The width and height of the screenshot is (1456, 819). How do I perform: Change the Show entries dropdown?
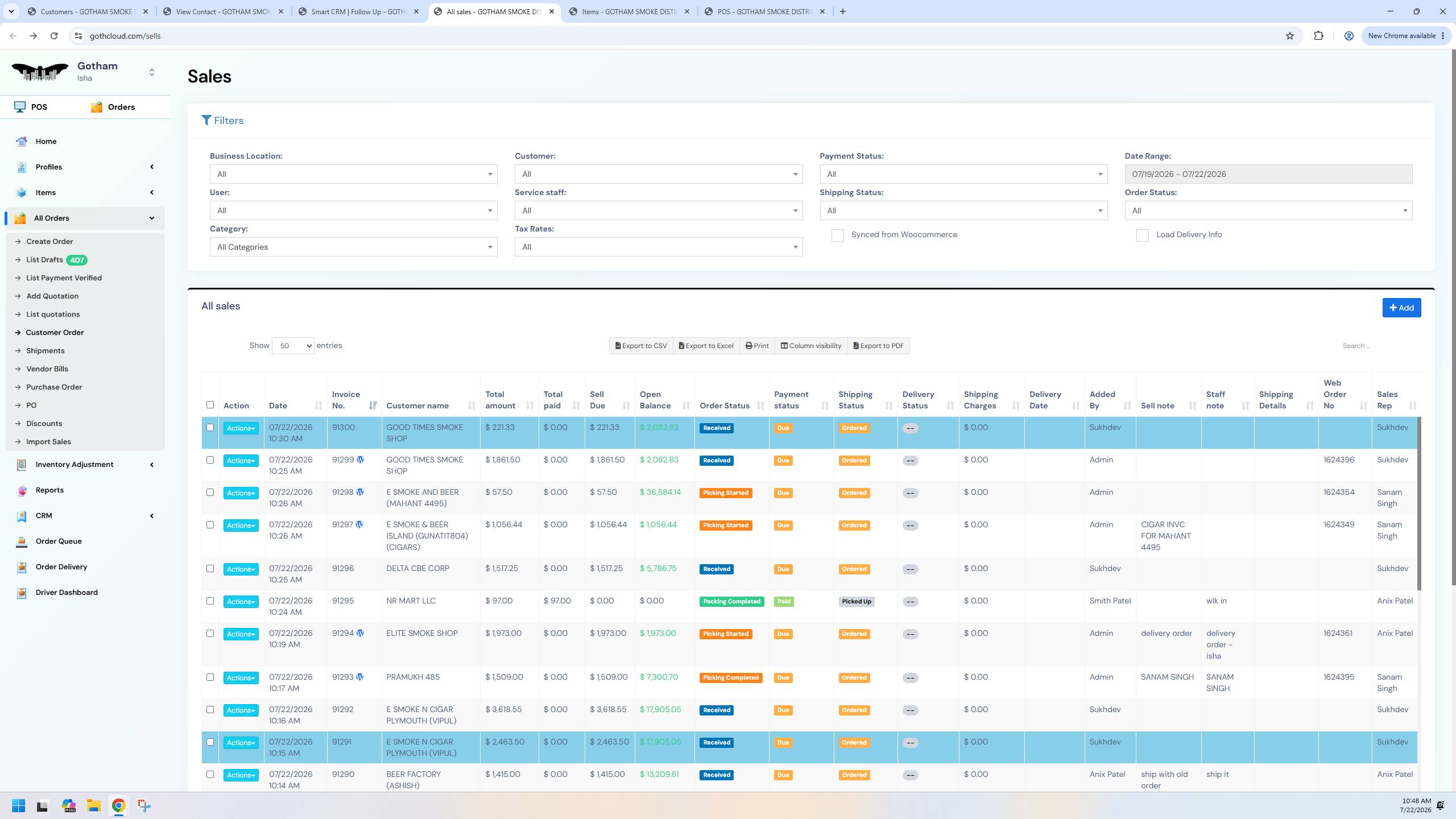pos(293,346)
